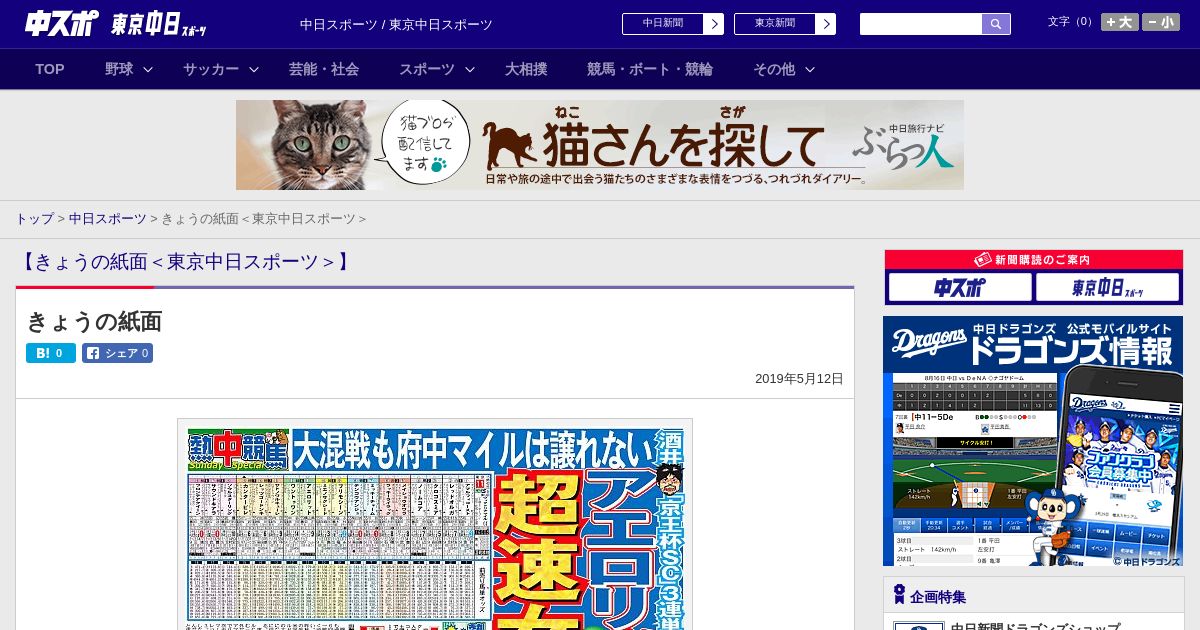Open the 野球 menu
1200x630 pixels.
point(119,69)
